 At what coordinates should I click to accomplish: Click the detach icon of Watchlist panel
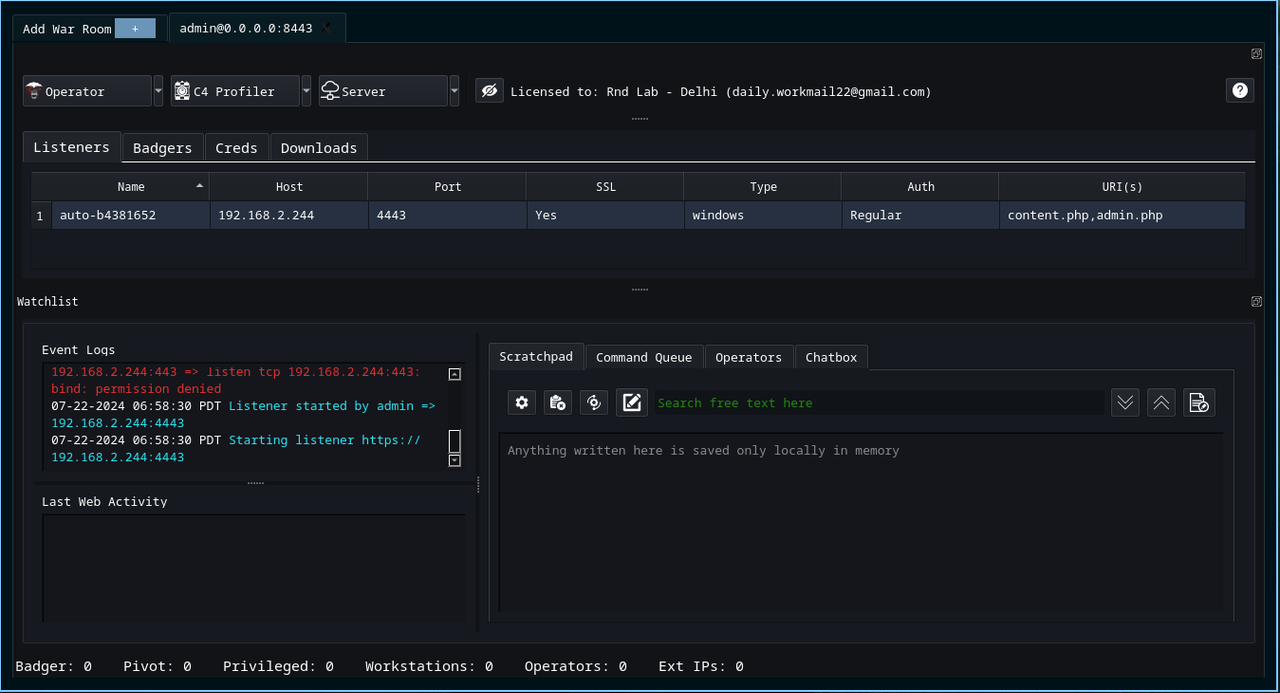[1257, 301]
